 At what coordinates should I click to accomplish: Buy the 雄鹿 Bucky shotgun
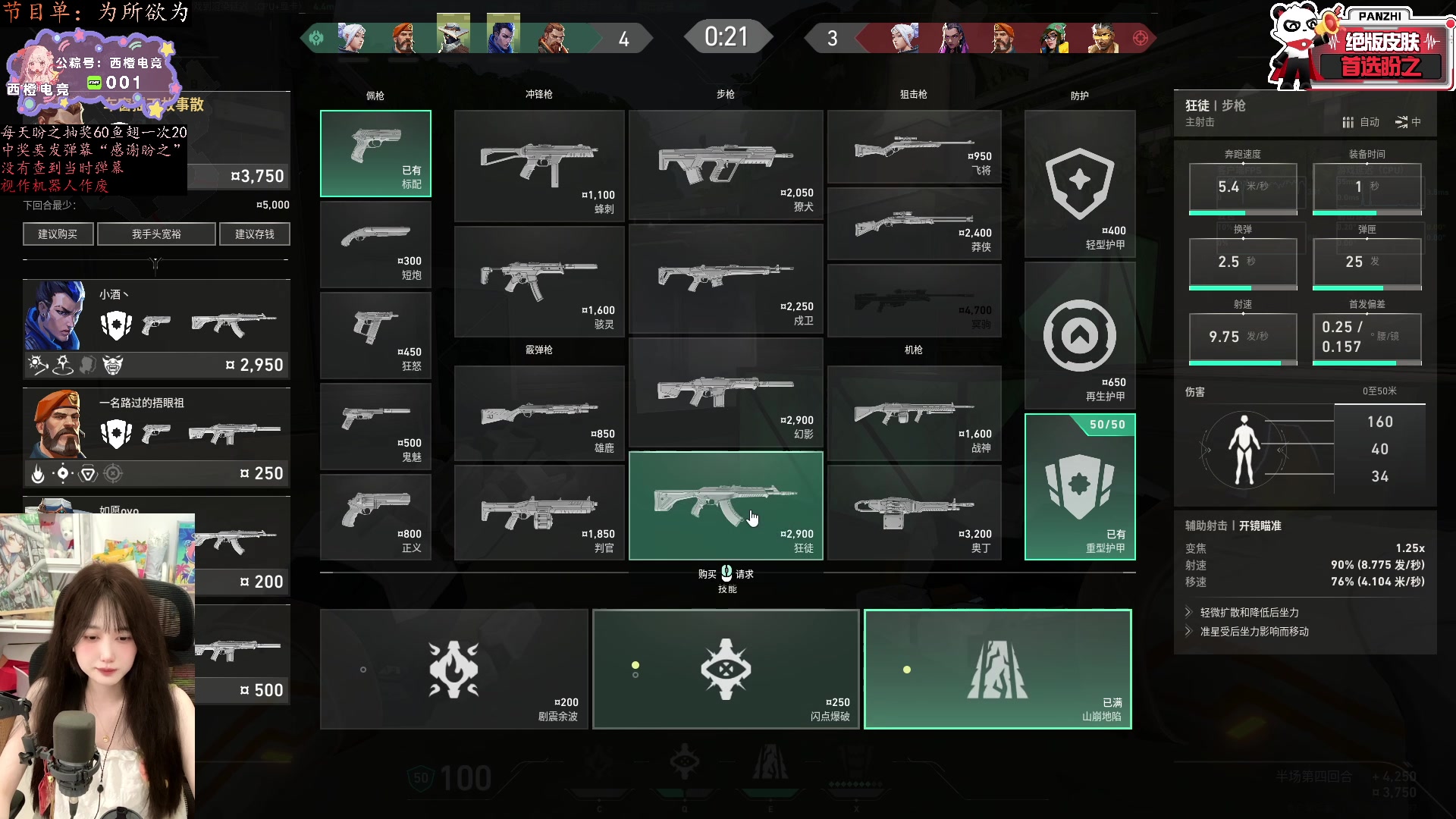point(539,414)
